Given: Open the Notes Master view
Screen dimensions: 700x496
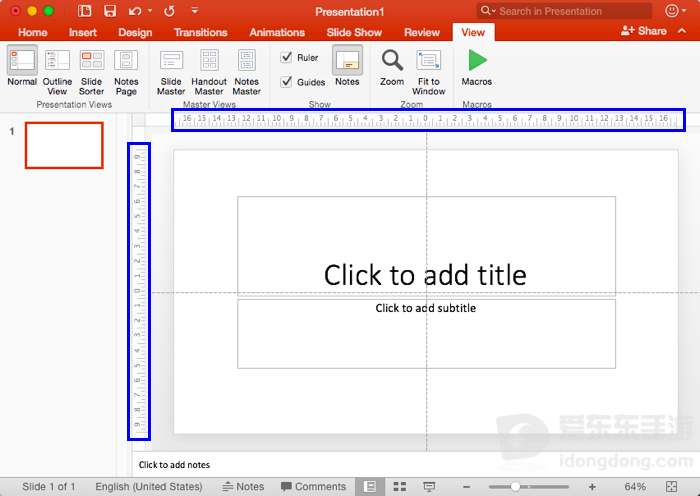Looking at the screenshot, I should [x=246, y=72].
